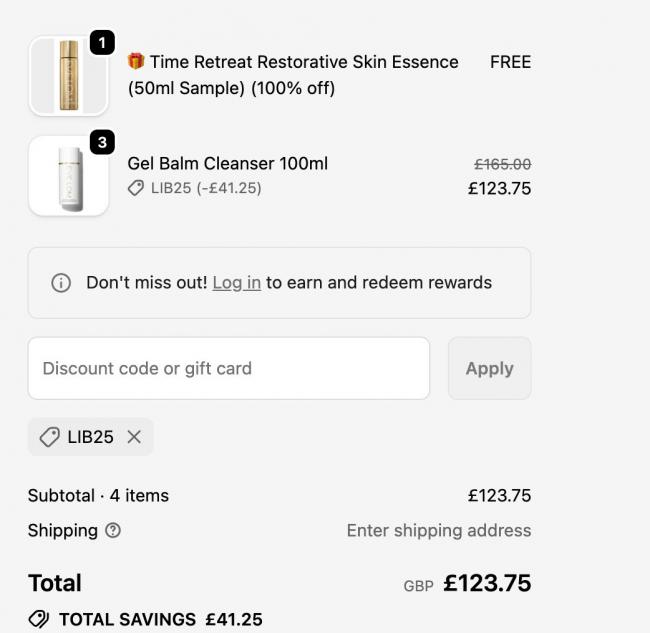The height and width of the screenshot is (633, 650).
Task: Click the Enter shipping address text
Action: (438, 531)
